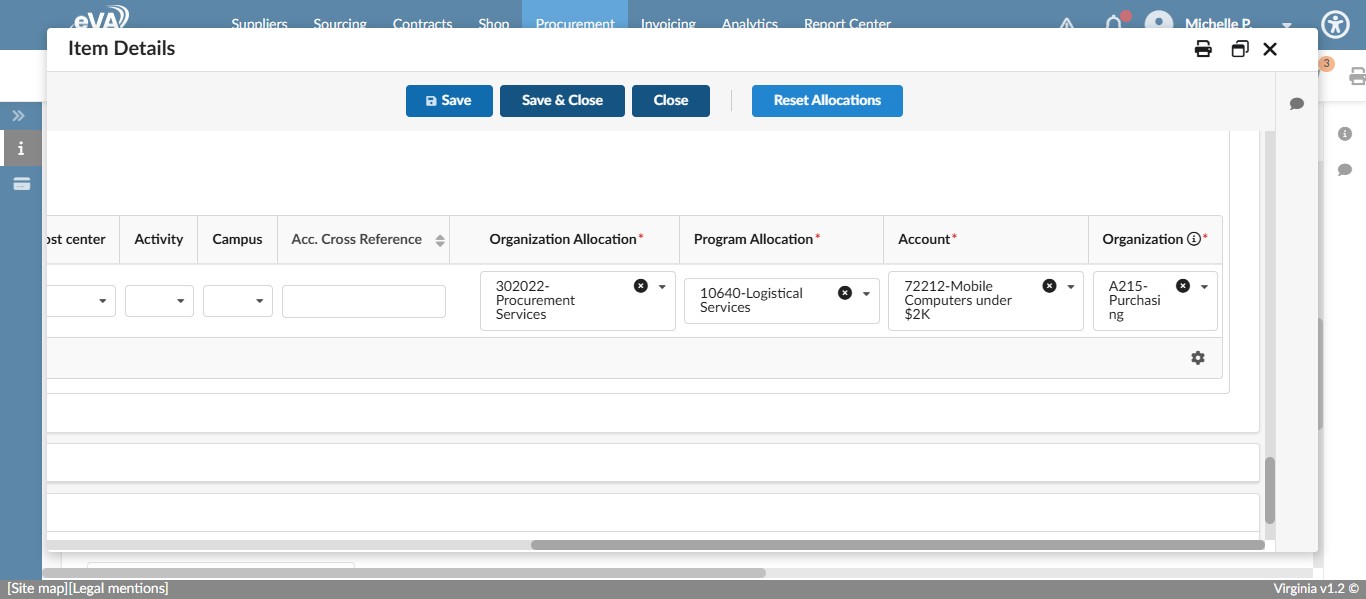Click the info icon in left sidebar
This screenshot has width=1366, height=599.
pyautogui.click(x=21, y=149)
